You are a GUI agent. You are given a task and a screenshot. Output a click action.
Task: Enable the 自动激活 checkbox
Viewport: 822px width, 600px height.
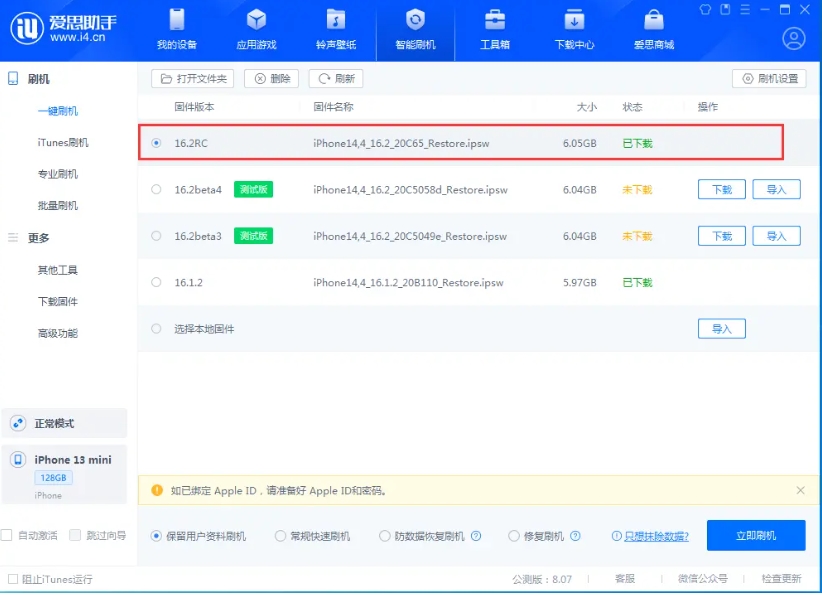[x=8, y=535]
